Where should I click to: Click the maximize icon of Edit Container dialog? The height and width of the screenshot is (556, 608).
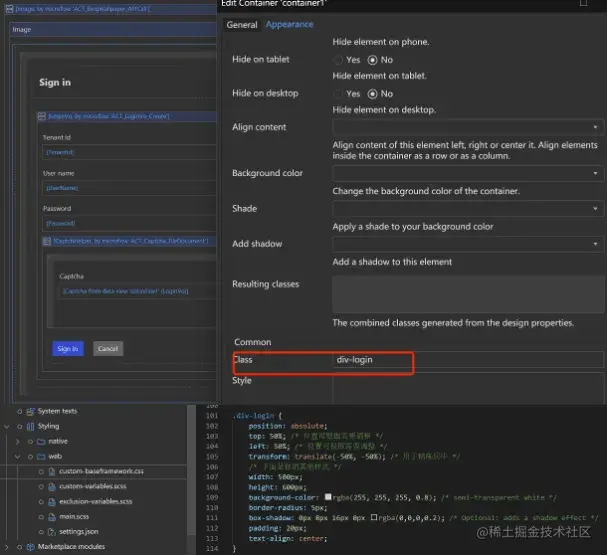point(583,3)
